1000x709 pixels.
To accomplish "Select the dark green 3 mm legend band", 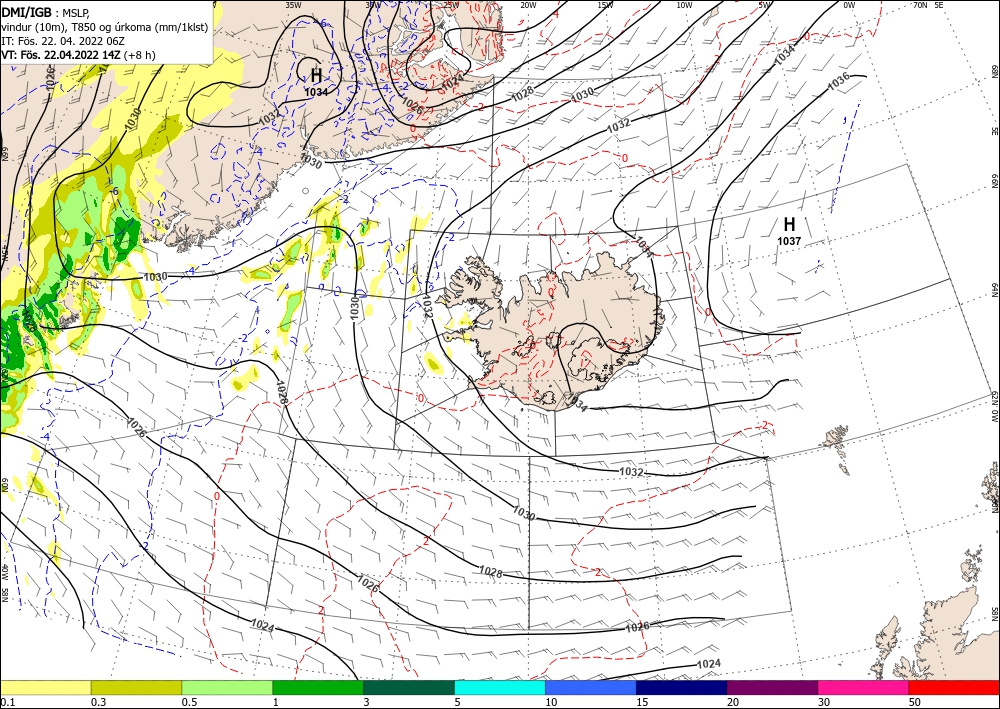I will point(409,687).
